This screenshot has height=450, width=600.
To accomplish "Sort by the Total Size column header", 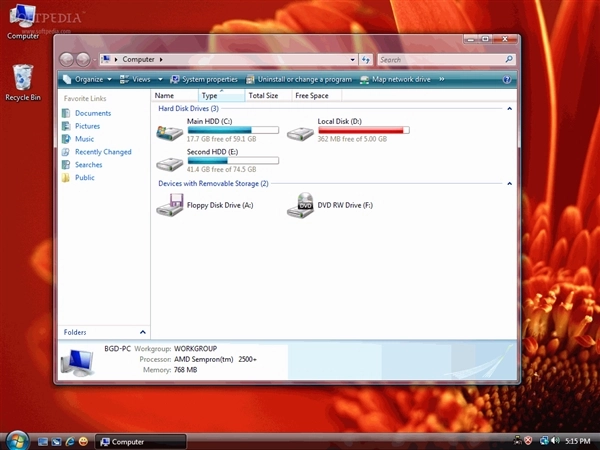I will (263, 96).
